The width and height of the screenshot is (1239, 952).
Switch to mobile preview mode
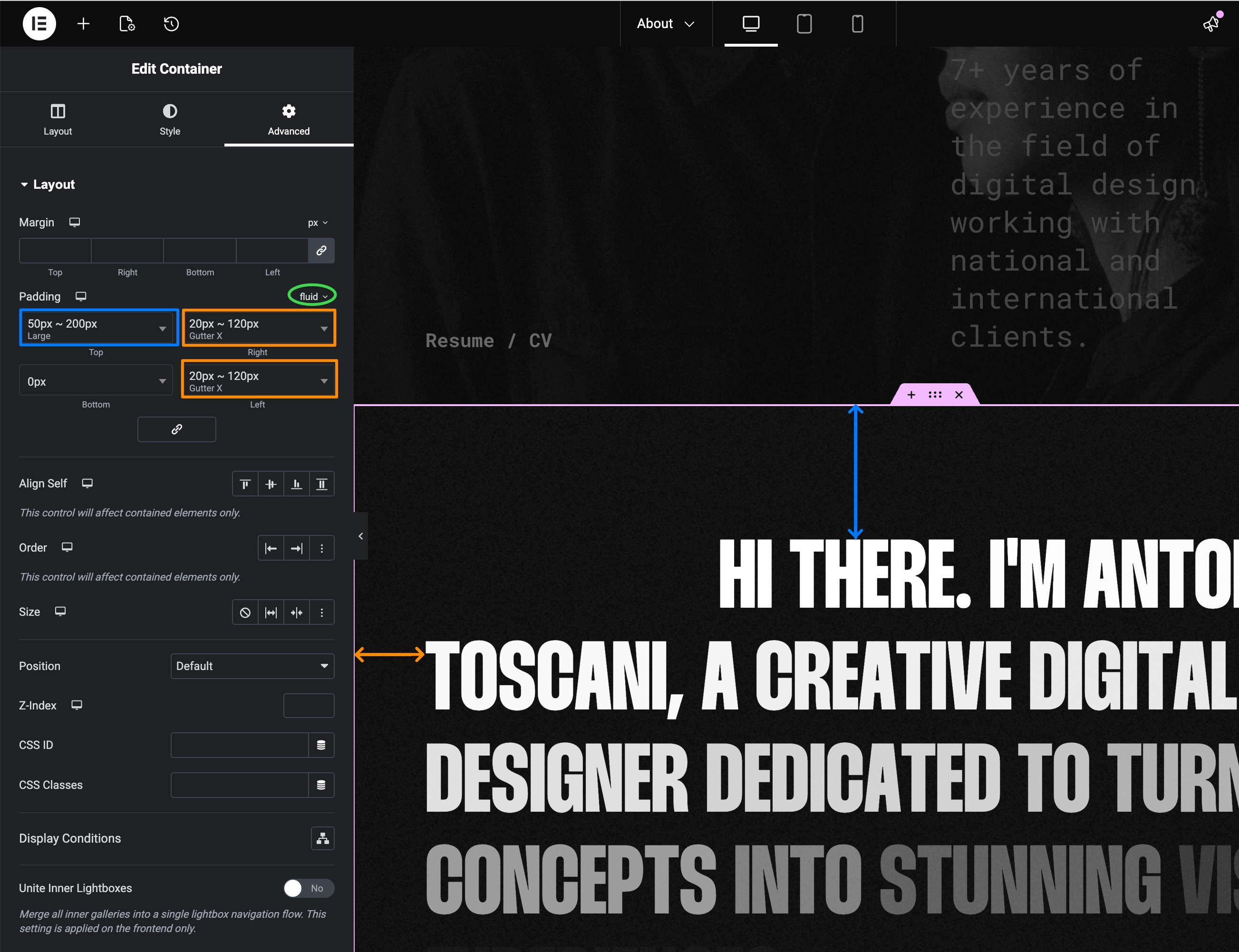857,24
